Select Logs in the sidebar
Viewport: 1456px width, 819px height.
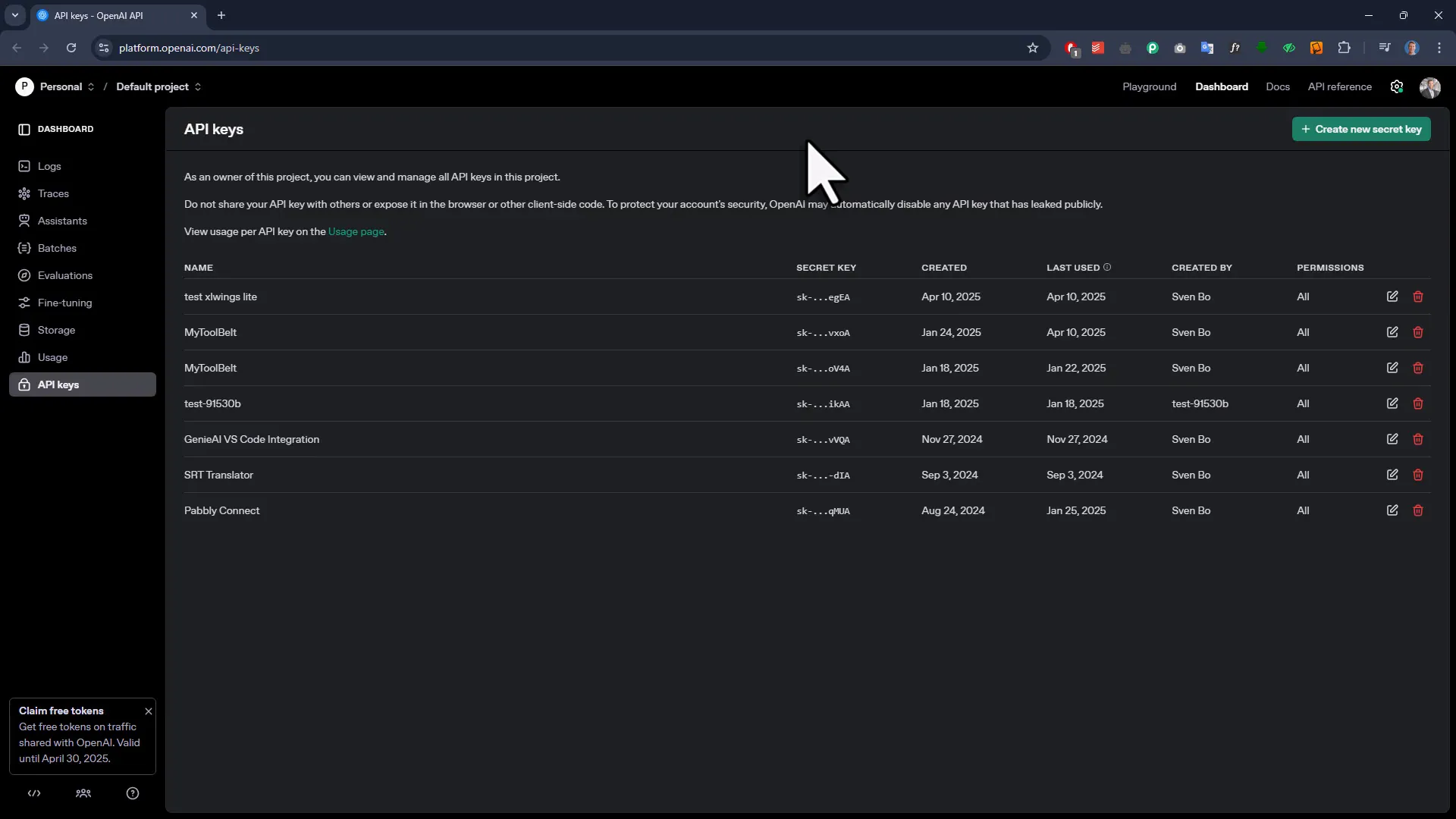pyautogui.click(x=49, y=166)
